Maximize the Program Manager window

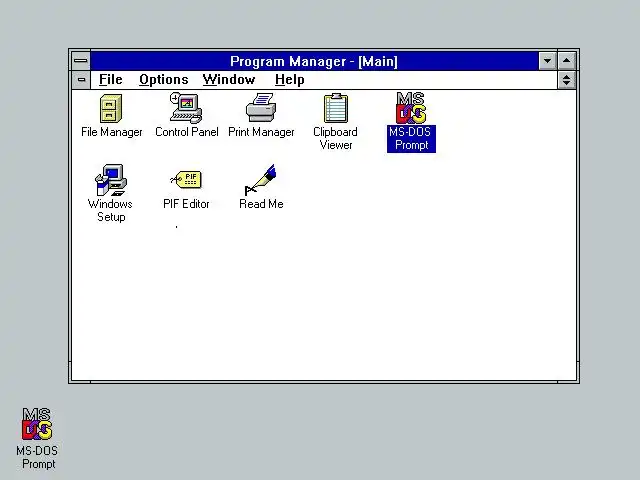coord(567,61)
